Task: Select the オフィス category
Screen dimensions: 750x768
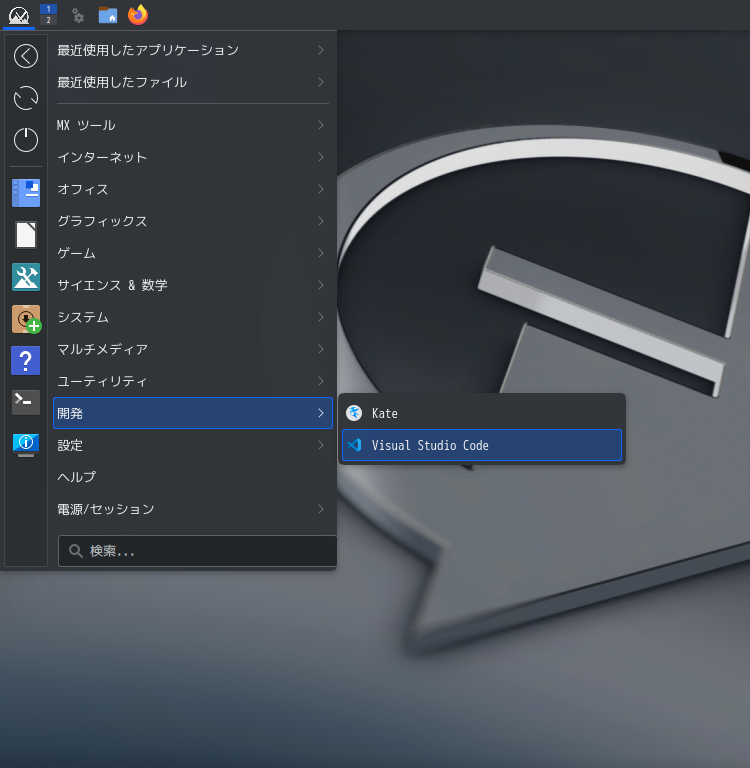Action: pyautogui.click(x=193, y=189)
